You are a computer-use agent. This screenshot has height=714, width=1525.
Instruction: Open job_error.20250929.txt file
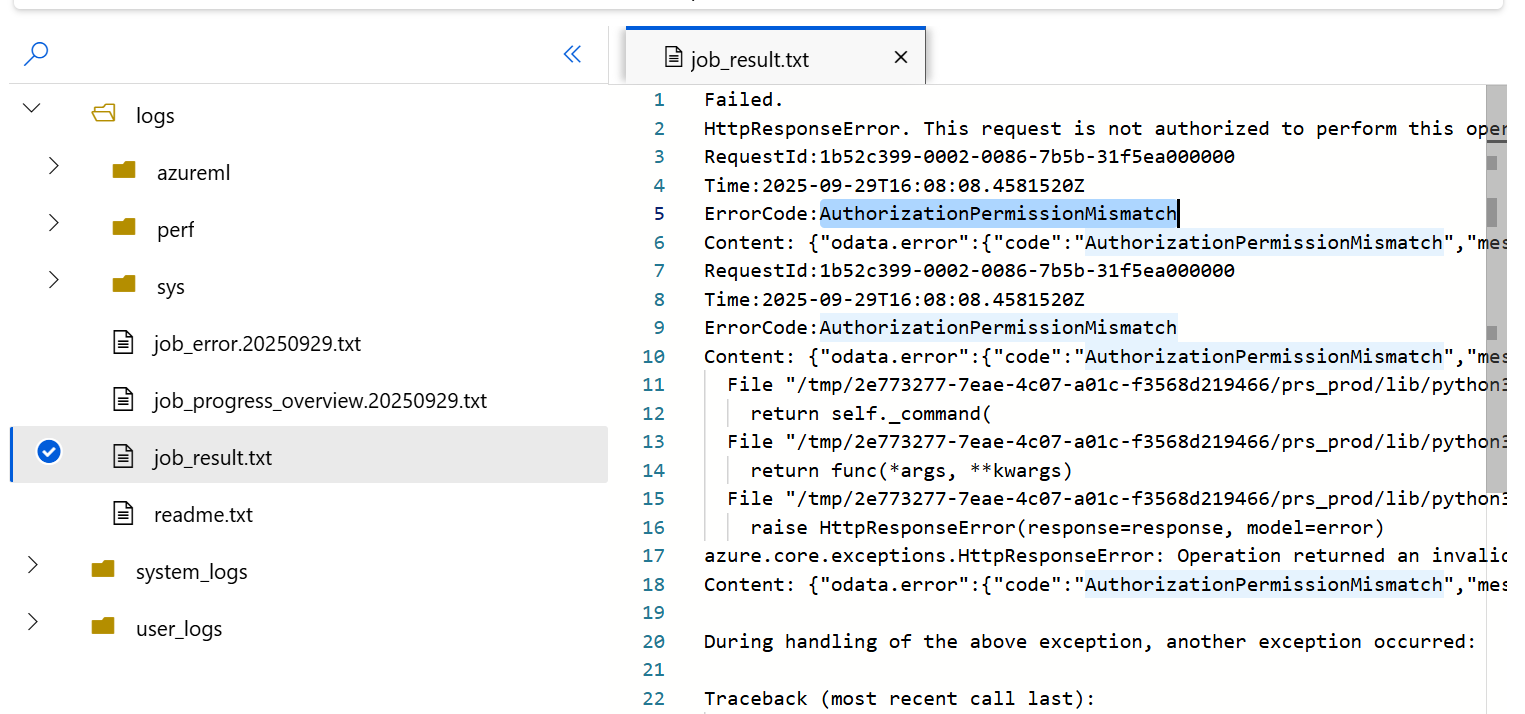click(x=257, y=344)
